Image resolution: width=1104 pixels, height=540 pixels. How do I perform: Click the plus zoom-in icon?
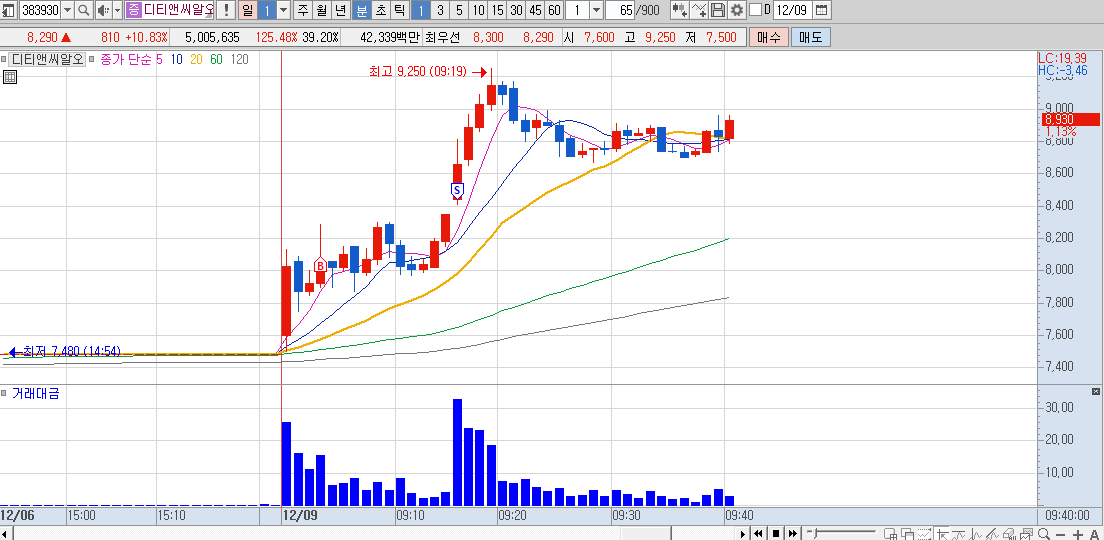tap(1078, 534)
